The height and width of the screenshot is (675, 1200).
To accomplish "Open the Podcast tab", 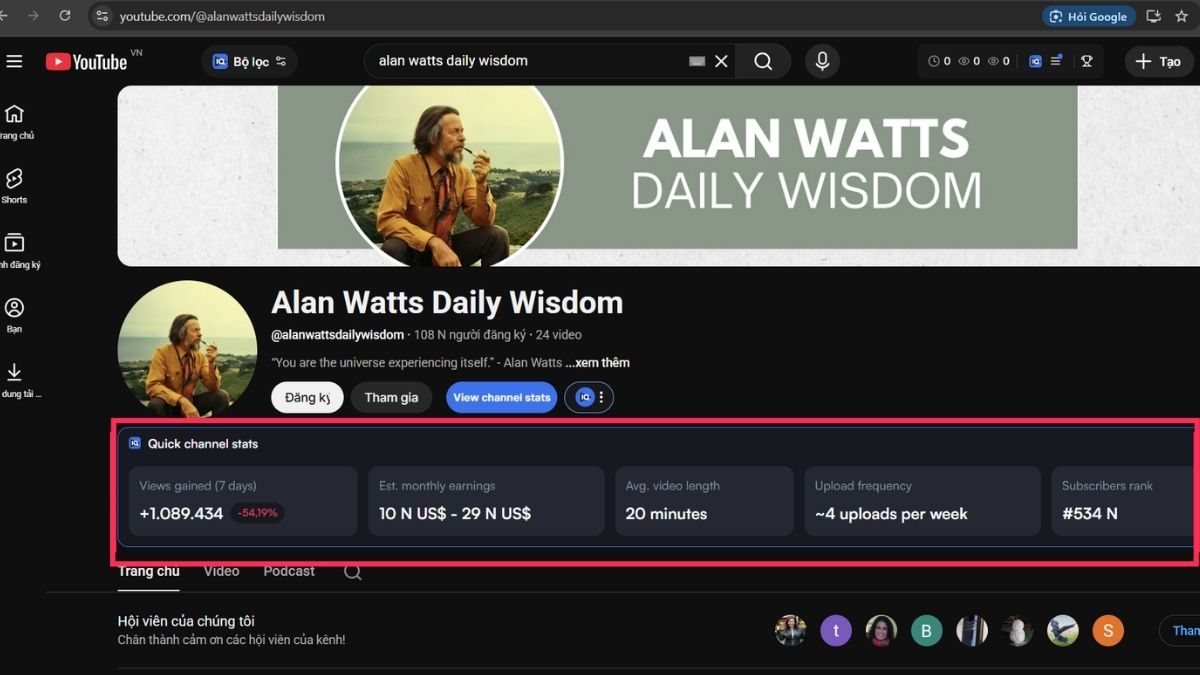I will click(288, 570).
